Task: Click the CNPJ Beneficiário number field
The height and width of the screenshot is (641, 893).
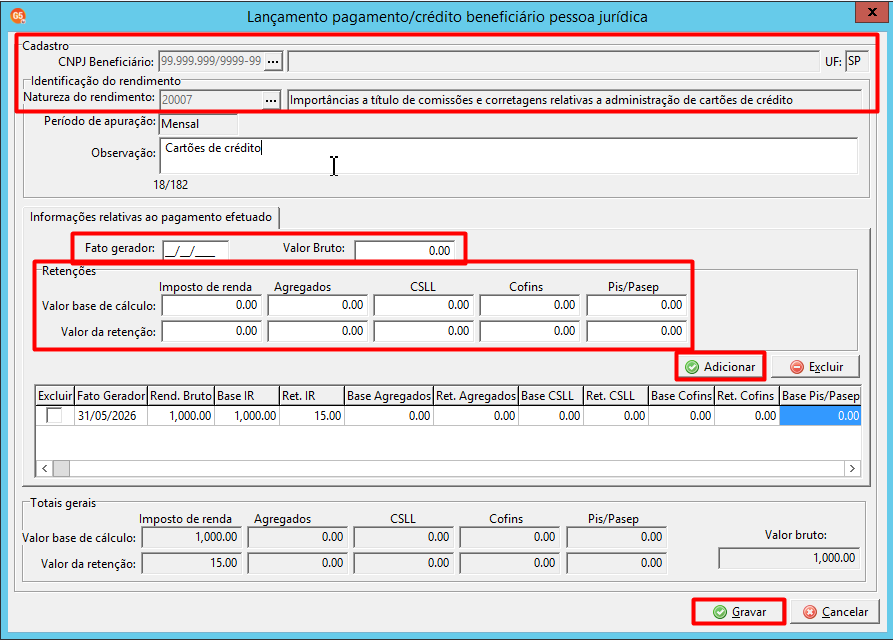Action: [211, 61]
